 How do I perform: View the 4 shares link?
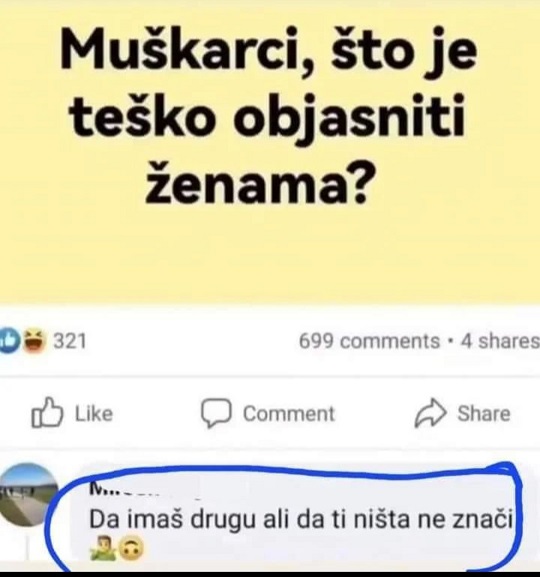[x=500, y=341]
